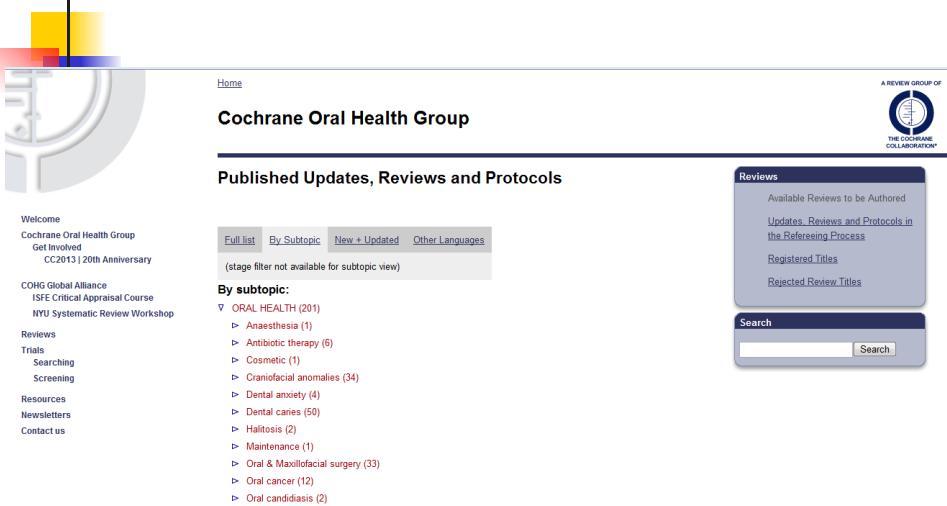The height and width of the screenshot is (506, 947).
Task: Open the Registered Titles link
Action: (x=803, y=258)
